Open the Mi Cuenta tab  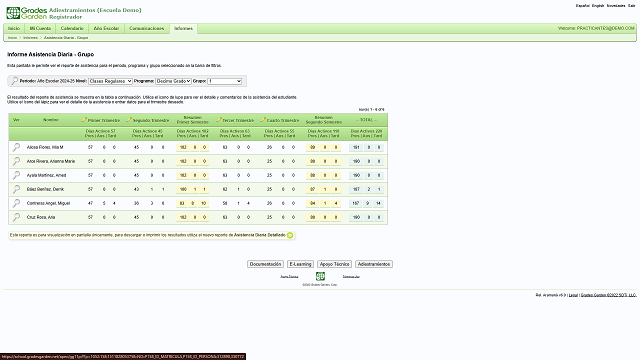pyautogui.click(x=40, y=28)
